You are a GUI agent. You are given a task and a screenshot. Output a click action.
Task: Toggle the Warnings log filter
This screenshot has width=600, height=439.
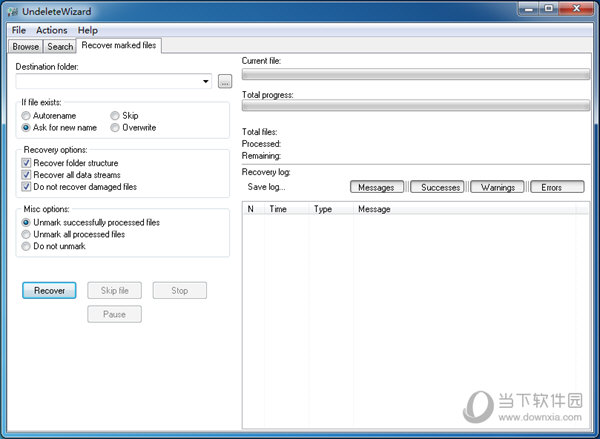(x=497, y=187)
